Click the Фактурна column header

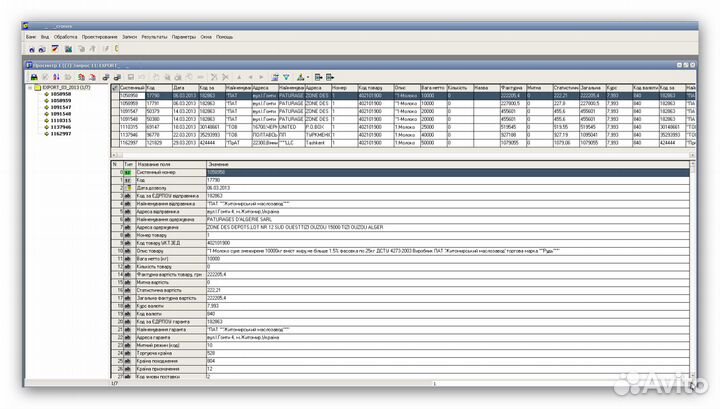coord(513,88)
